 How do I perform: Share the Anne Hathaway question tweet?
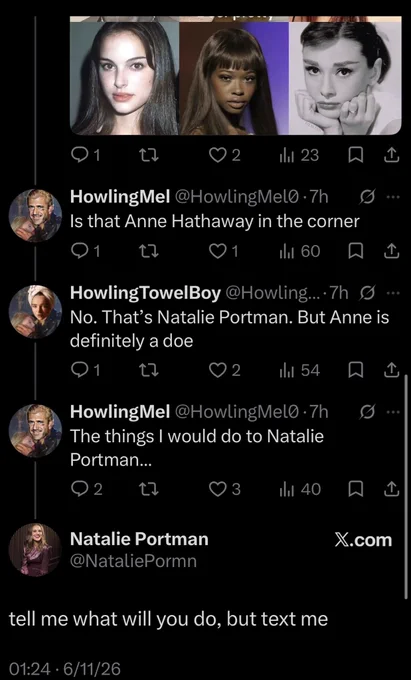tap(391, 251)
